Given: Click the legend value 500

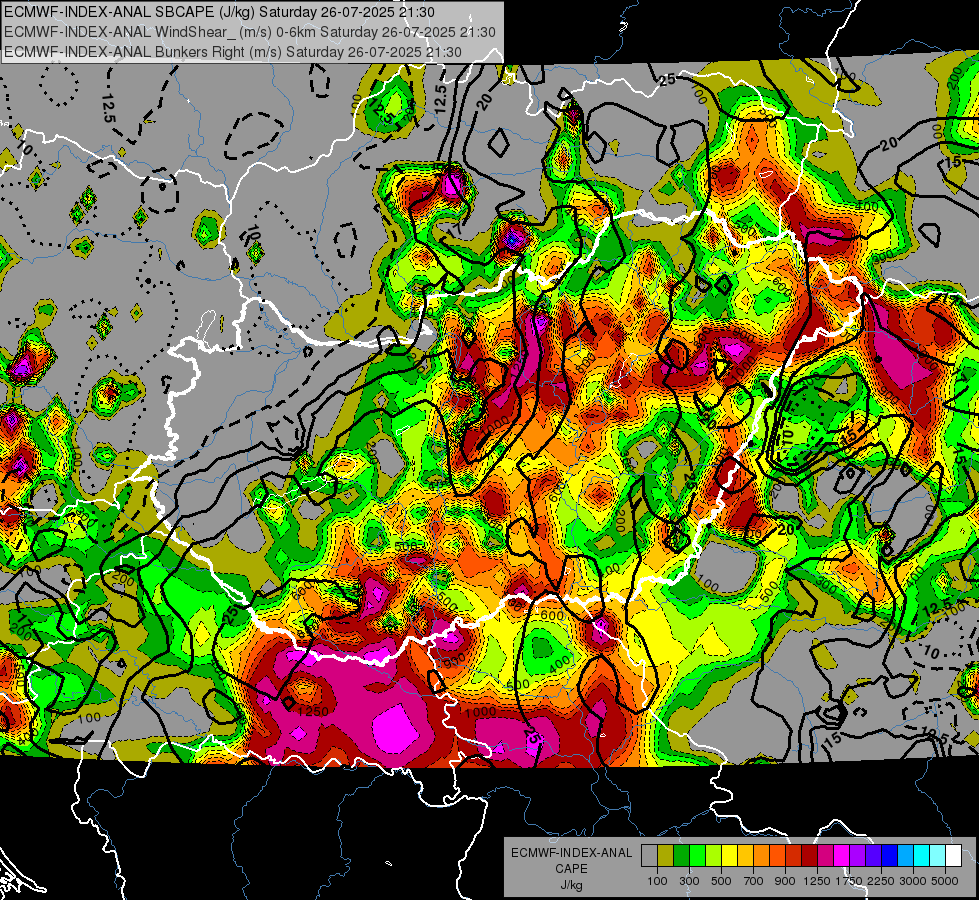Looking at the screenshot, I should tap(721, 881).
